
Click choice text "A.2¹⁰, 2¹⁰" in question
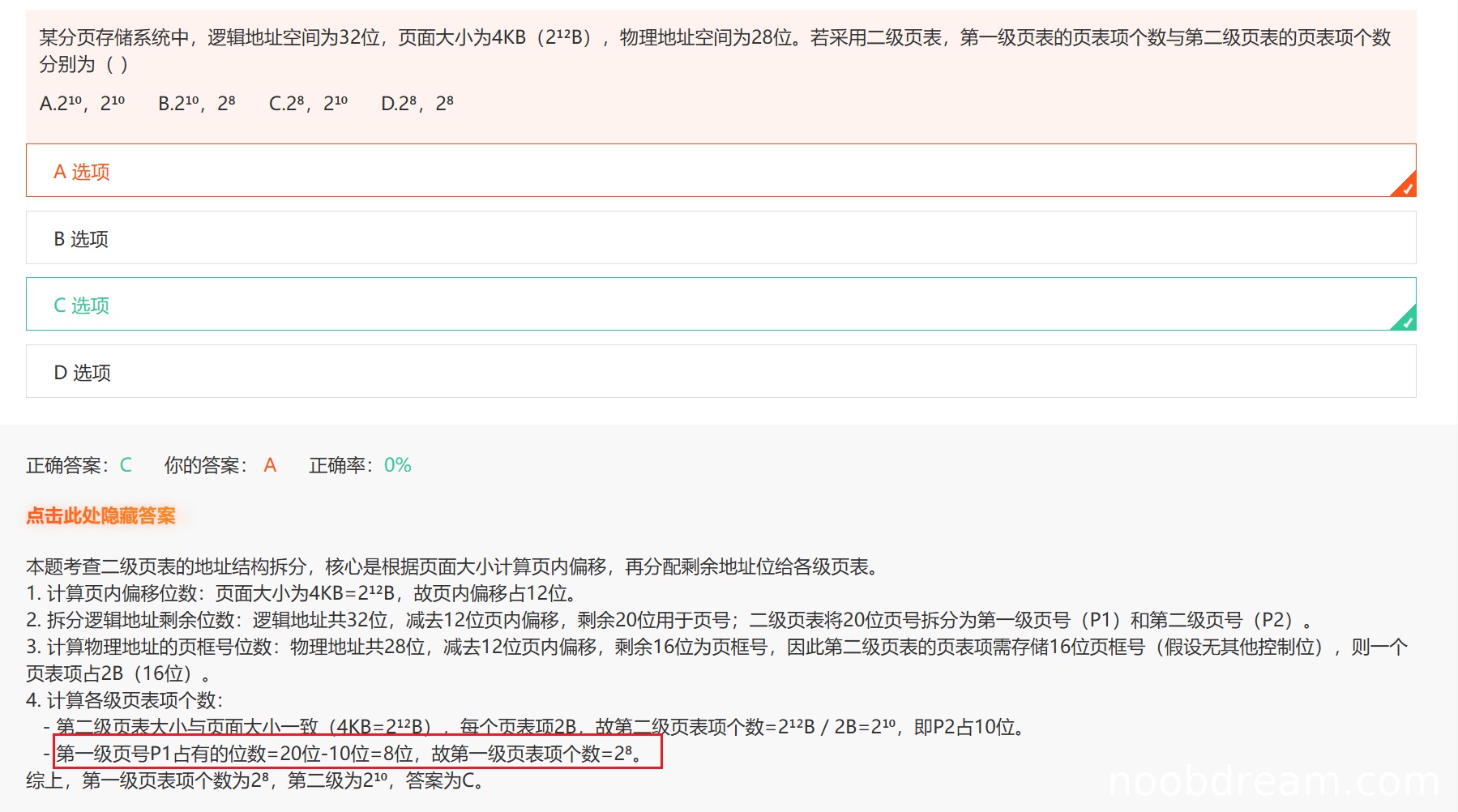[x=82, y=104]
